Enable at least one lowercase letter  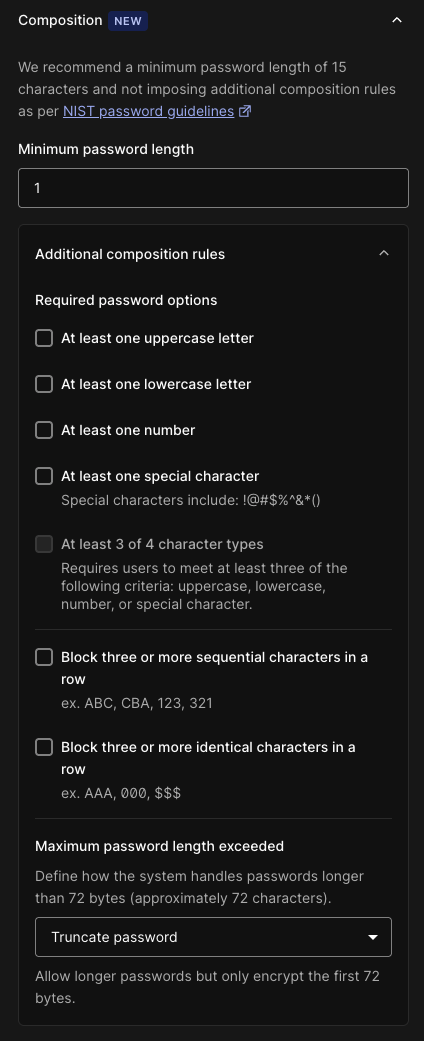pyautogui.click(x=44, y=384)
